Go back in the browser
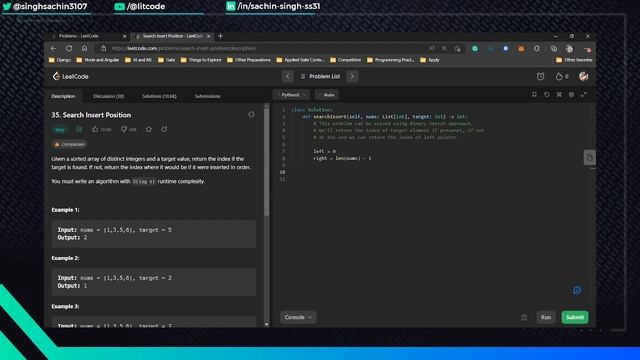The height and width of the screenshot is (360, 640). (x=54, y=48)
